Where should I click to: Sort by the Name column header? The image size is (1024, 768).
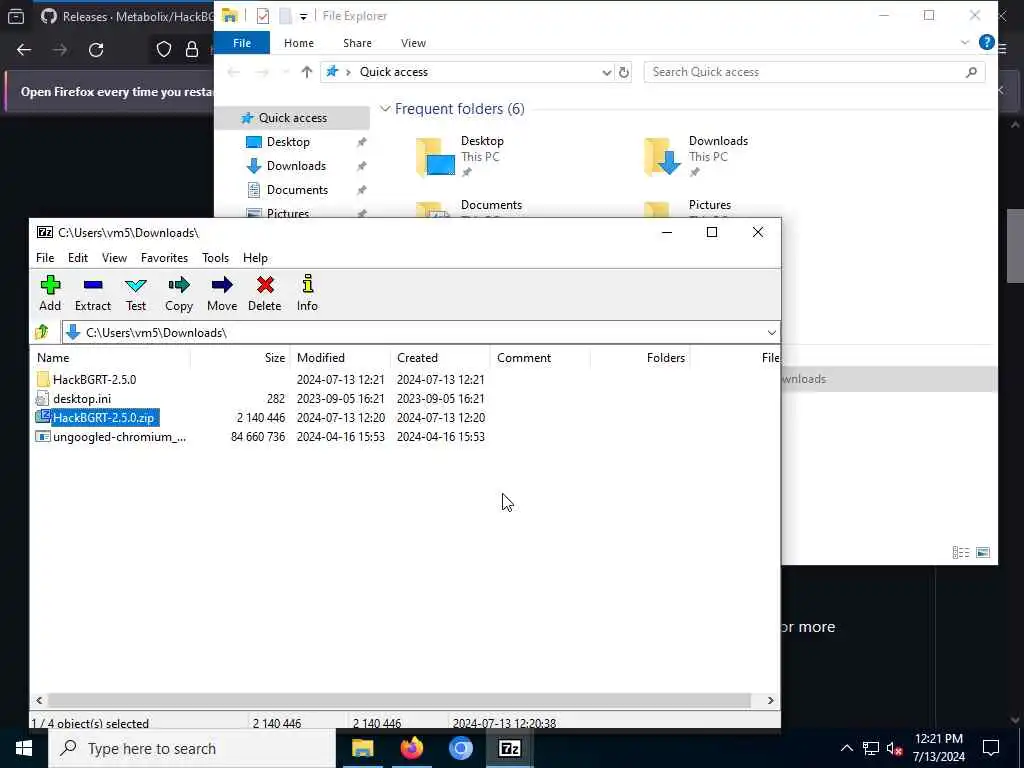tap(110, 358)
